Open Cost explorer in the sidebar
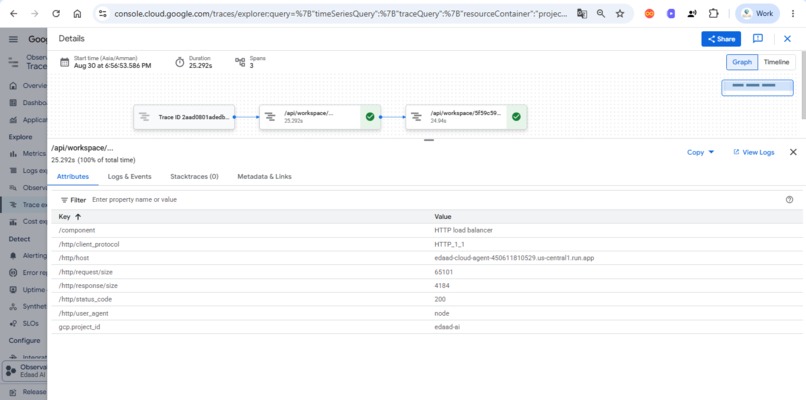This screenshot has width=806, height=400. 28,222
